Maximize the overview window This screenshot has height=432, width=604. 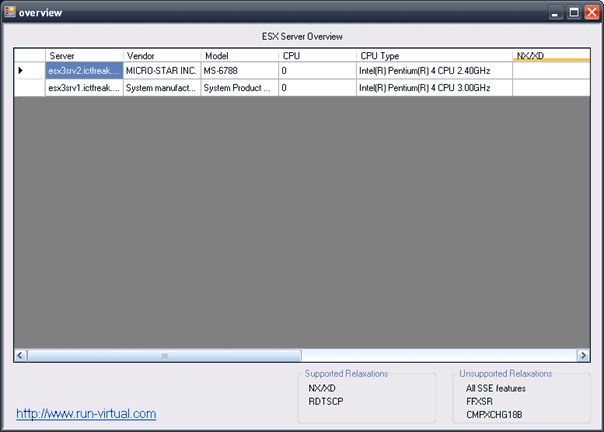coord(574,12)
